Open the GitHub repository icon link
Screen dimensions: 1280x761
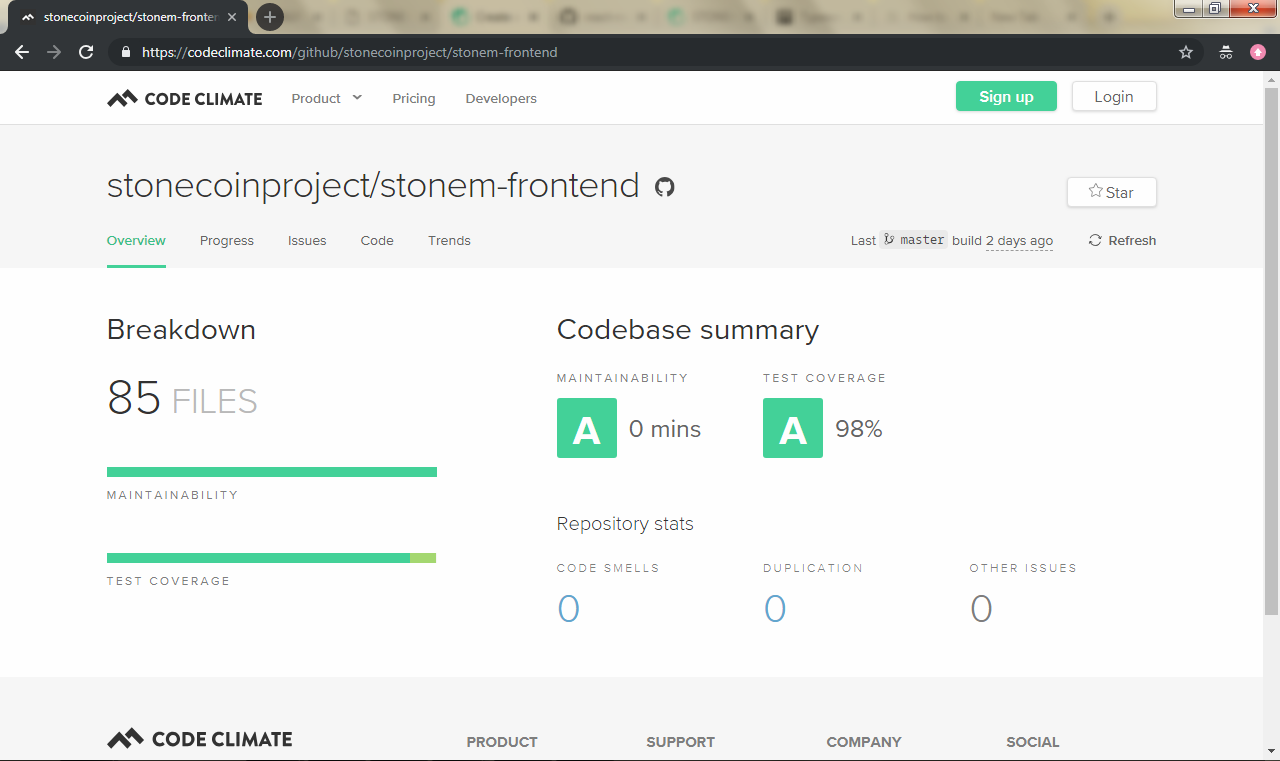[x=664, y=187]
